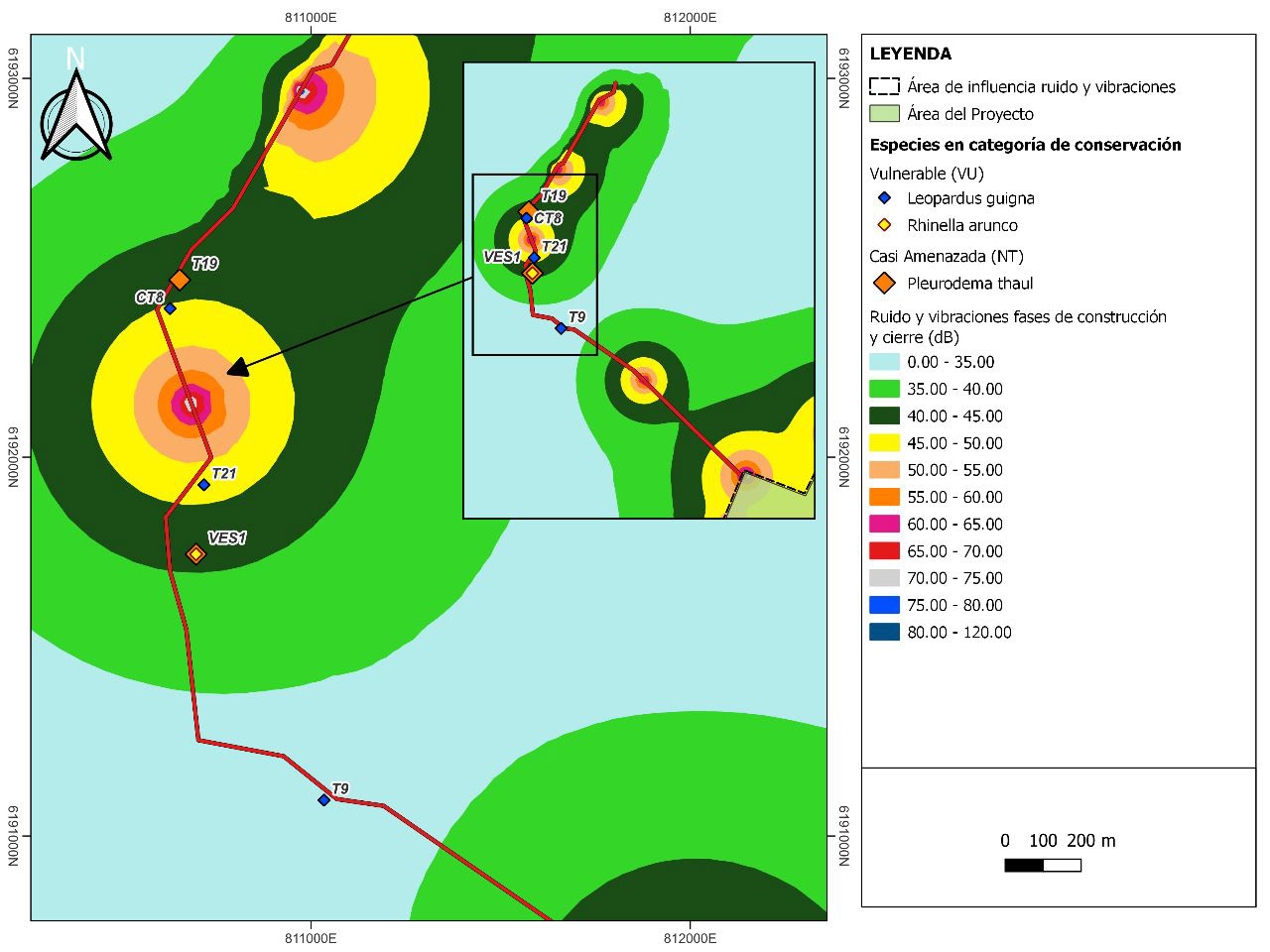Click the dashed-box Área de influencia legend symbol
The image size is (1270, 952).
point(884,86)
